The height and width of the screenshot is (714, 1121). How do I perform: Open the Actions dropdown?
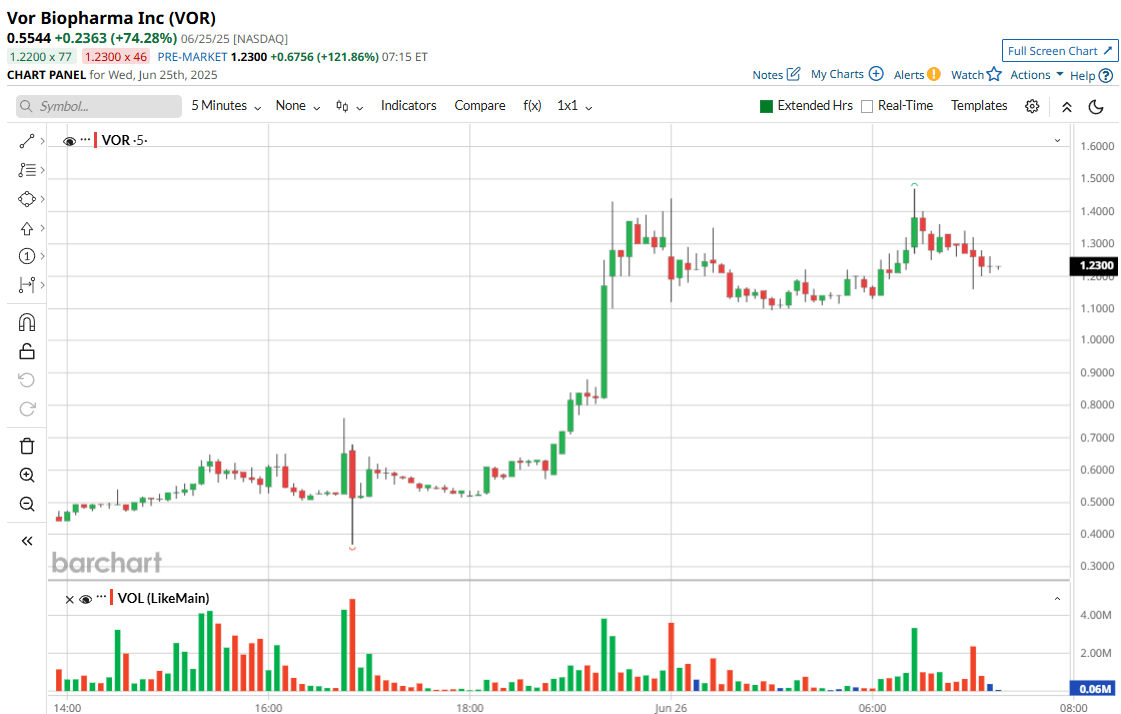[x=1037, y=74]
